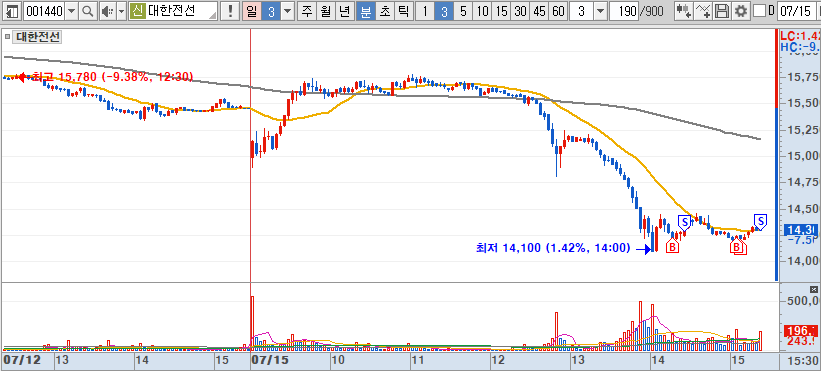Click the green 신 badge icon
821x371 pixels.
point(137,11)
